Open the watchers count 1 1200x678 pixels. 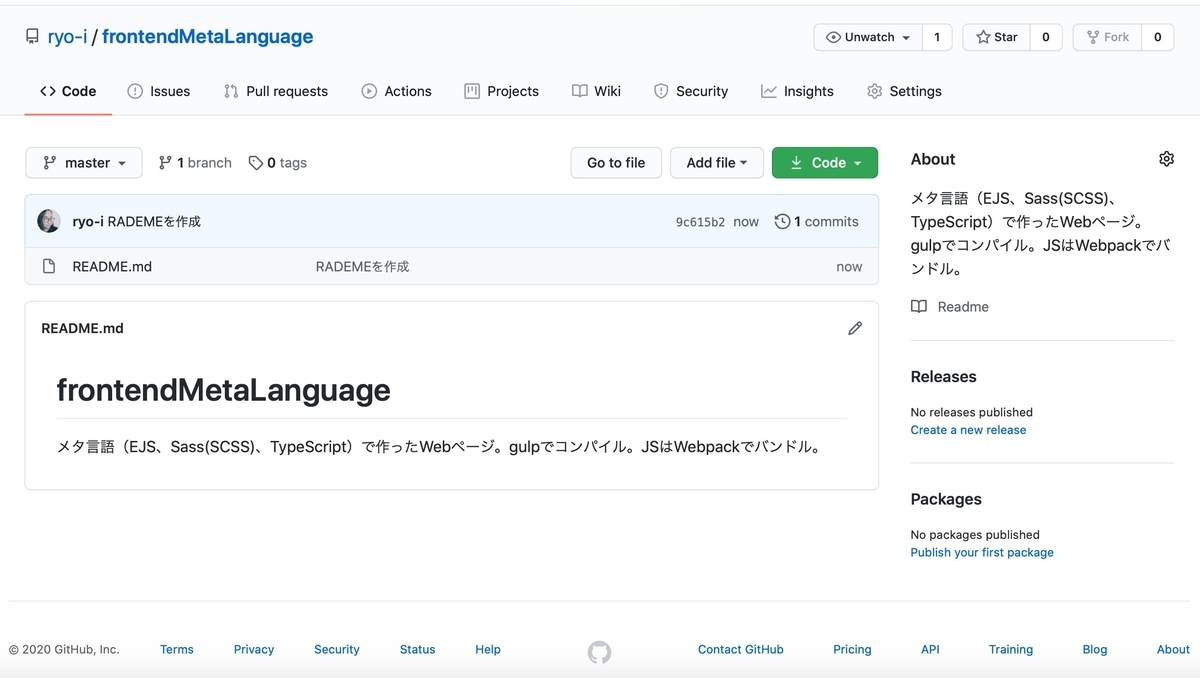tap(937, 37)
